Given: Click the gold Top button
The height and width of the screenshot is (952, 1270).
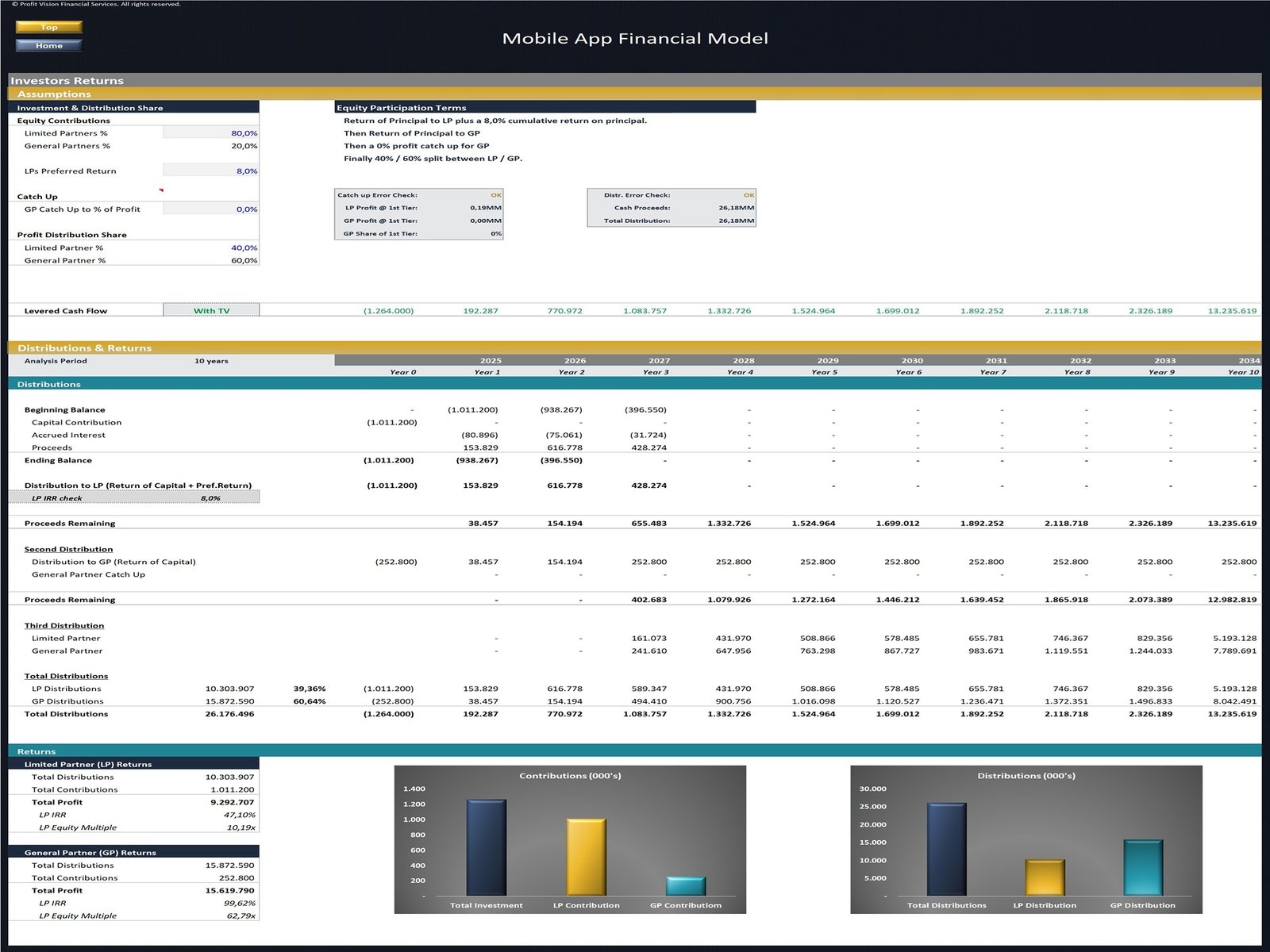Looking at the screenshot, I should (49, 27).
